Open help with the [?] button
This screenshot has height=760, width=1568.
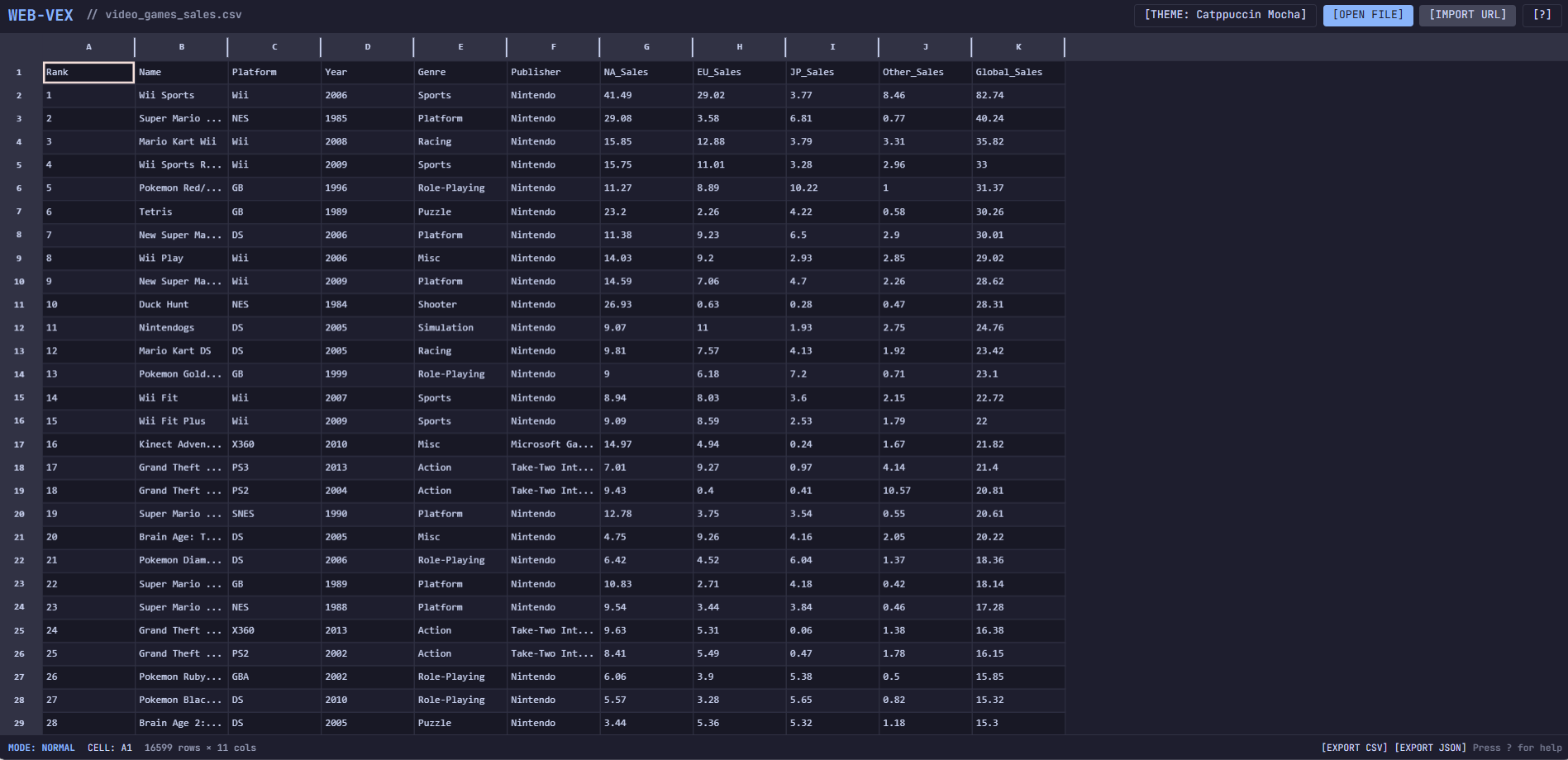(1542, 15)
